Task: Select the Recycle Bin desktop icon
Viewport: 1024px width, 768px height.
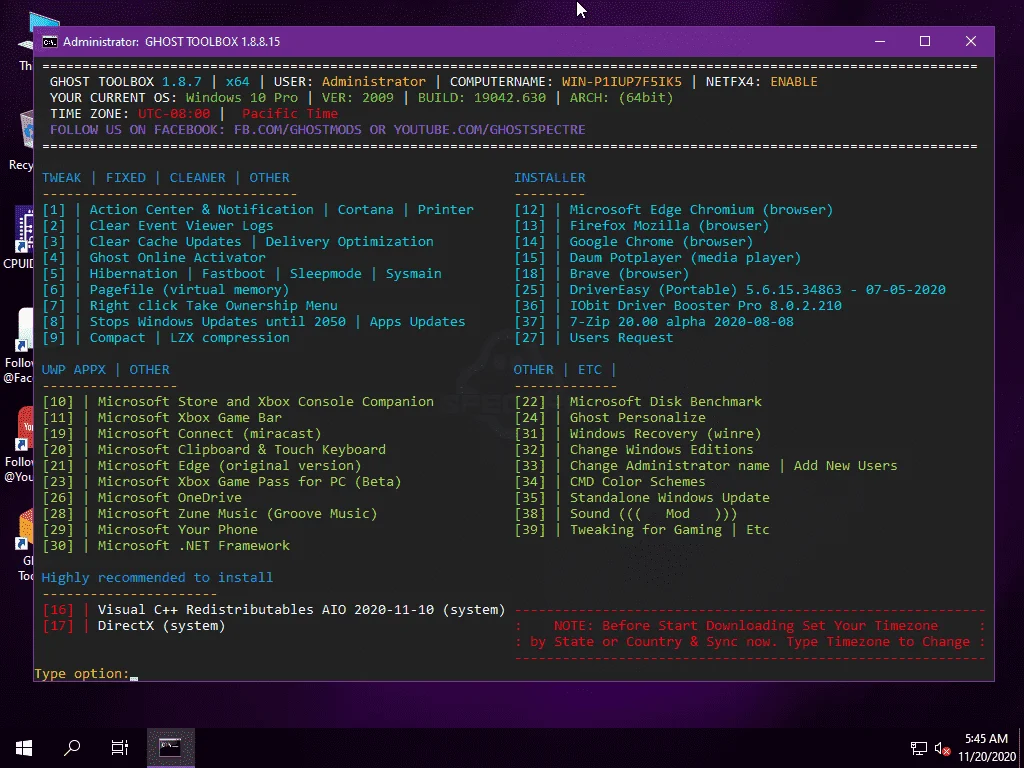Action: [x=22, y=140]
